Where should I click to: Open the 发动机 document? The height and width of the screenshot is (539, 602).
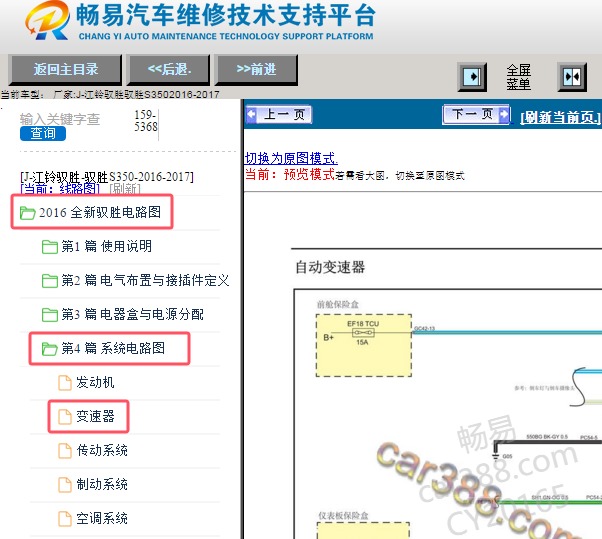[x=95, y=382]
